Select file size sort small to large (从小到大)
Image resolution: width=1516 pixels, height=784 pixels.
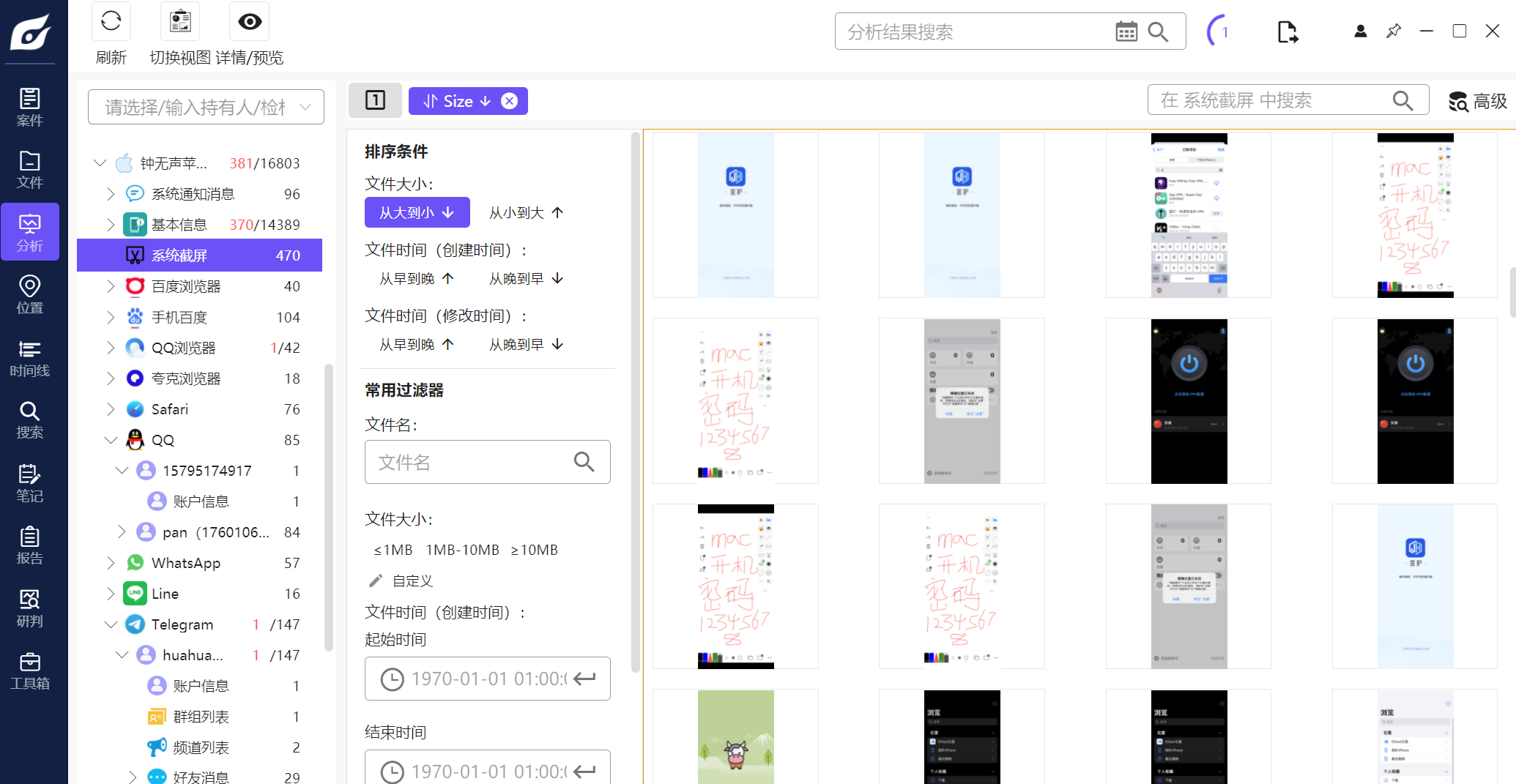[x=526, y=213]
